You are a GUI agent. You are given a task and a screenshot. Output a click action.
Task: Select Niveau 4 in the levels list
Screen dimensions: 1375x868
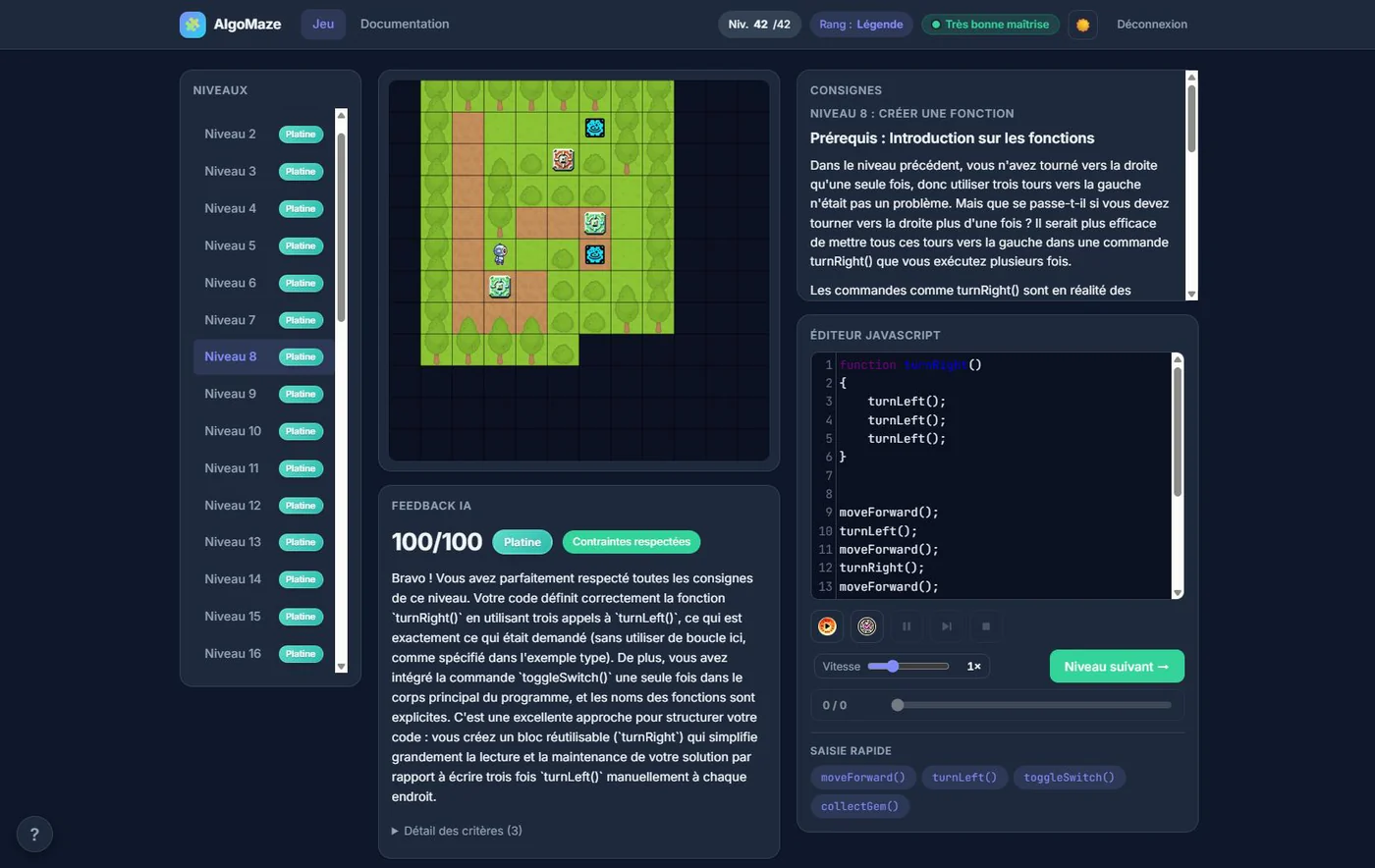click(x=263, y=208)
